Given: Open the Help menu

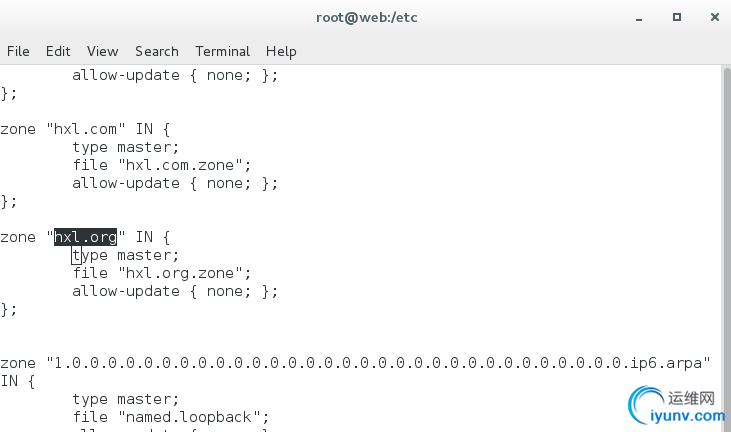Looking at the screenshot, I should pos(281,51).
